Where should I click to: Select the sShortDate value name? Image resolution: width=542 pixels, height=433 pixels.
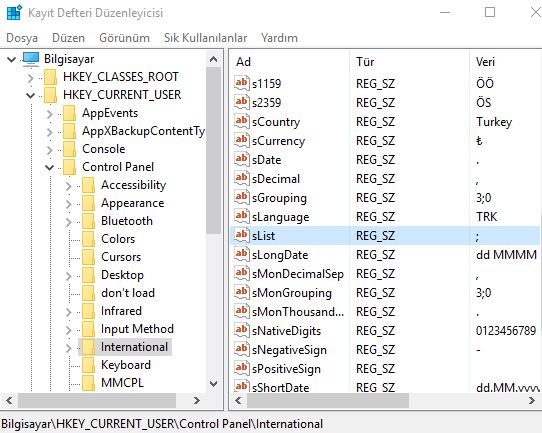(x=280, y=387)
